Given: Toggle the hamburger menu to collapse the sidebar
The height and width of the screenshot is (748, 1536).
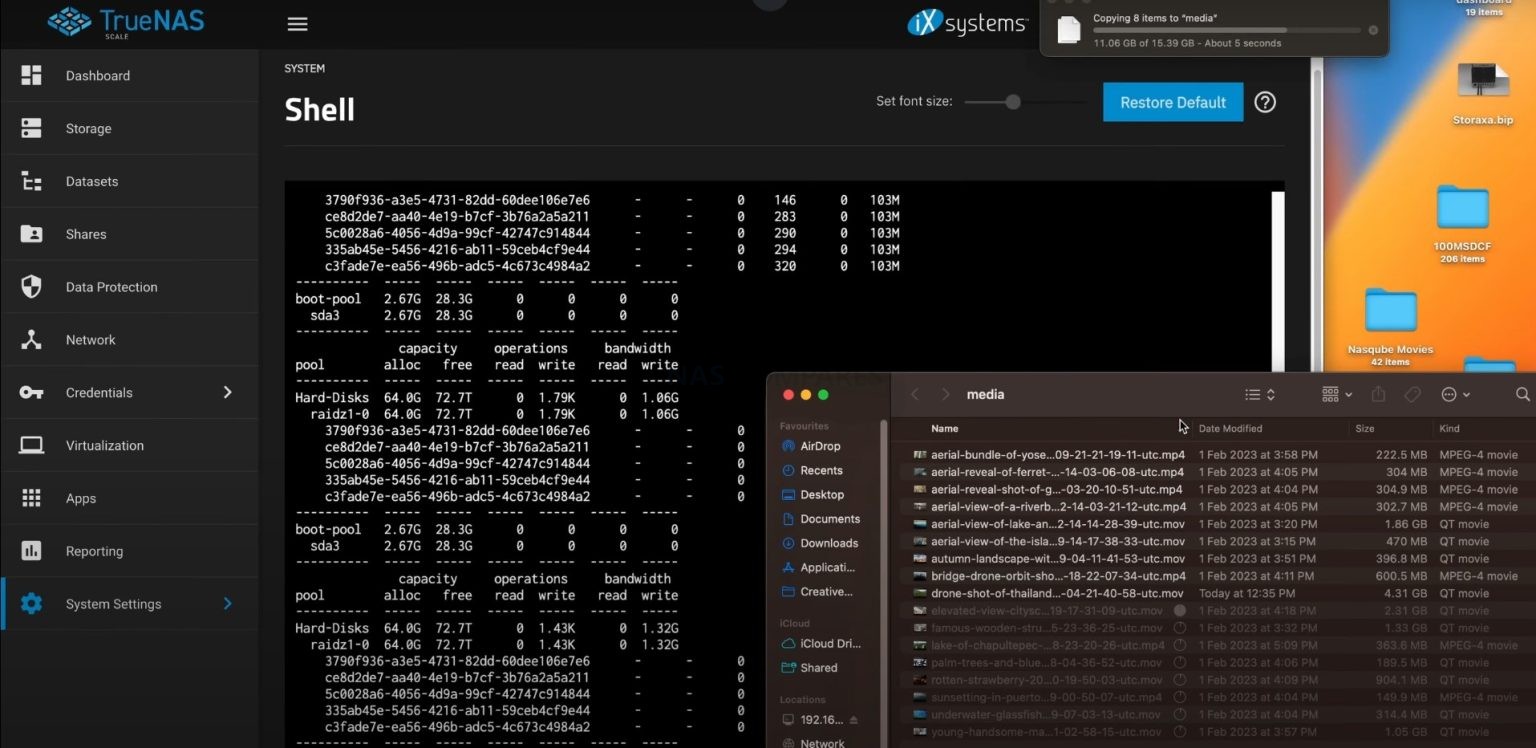Looking at the screenshot, I should [x=297, y=25].
